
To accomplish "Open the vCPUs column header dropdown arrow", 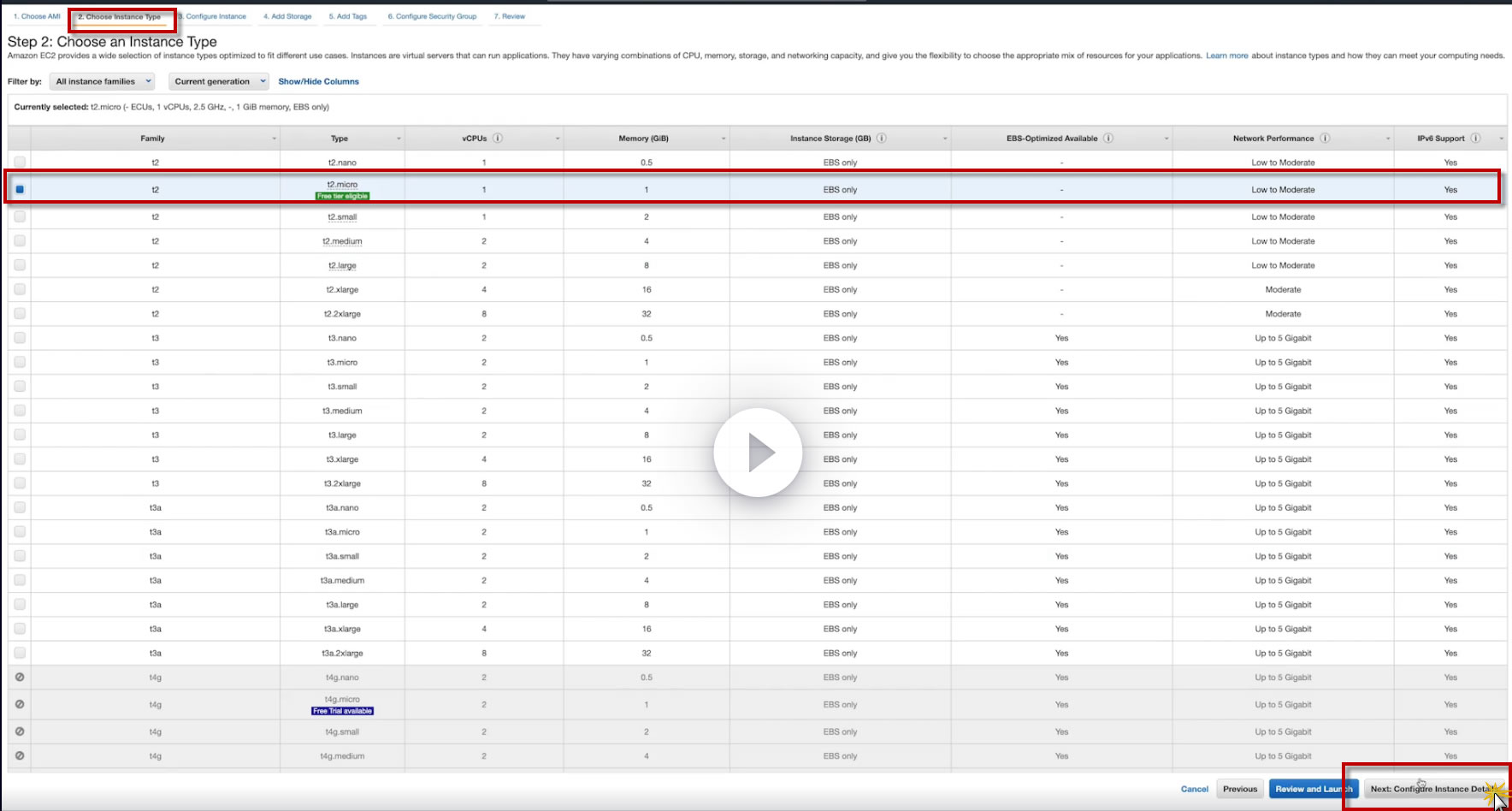I will [x=558, y=139].
